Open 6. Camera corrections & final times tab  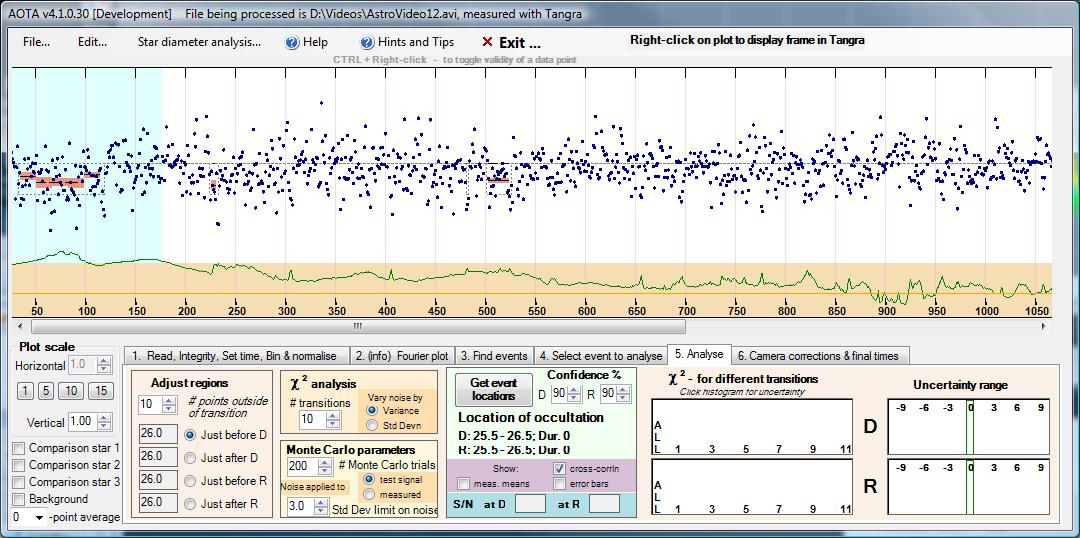(820, 355)
